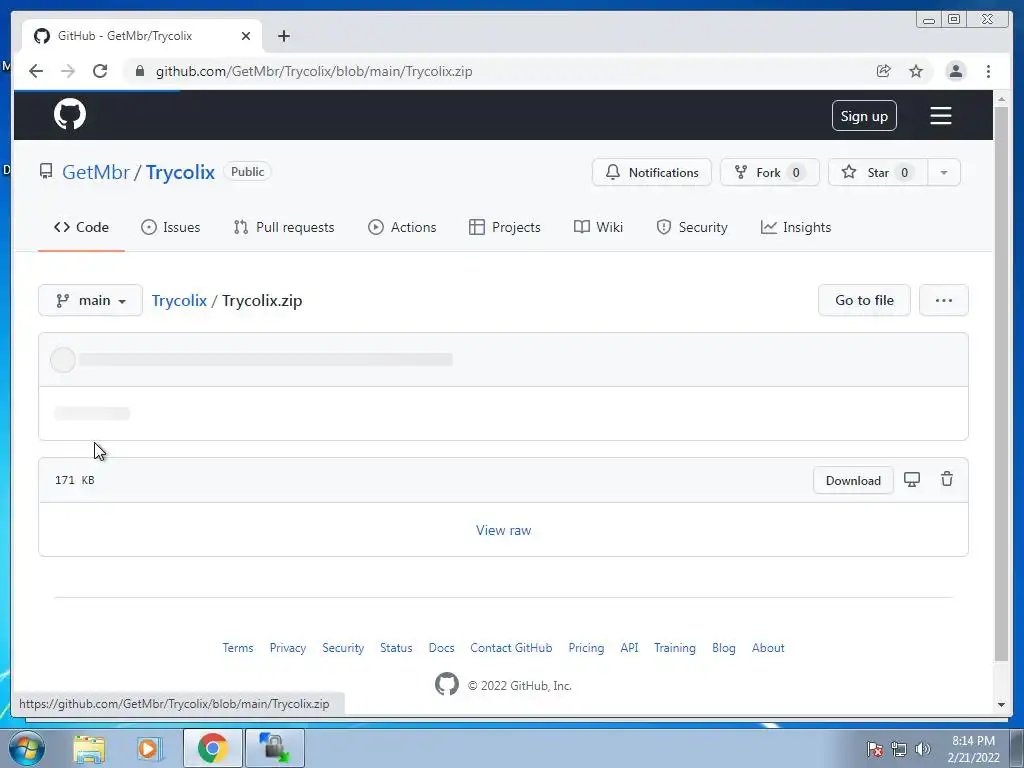Open the Insights tab

tap(796, 227)
